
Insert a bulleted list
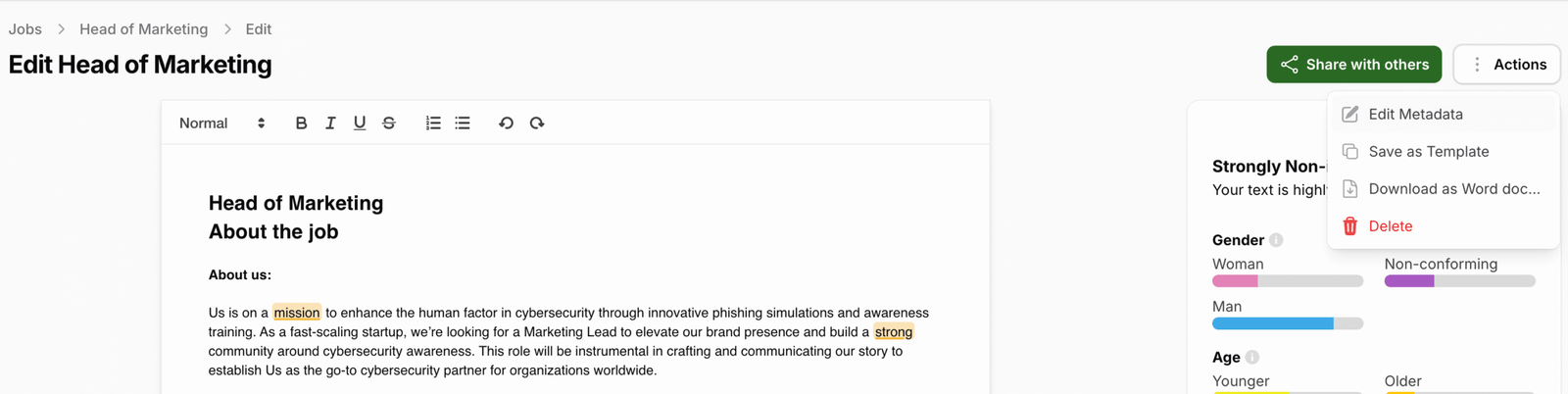tap(463, 123)
